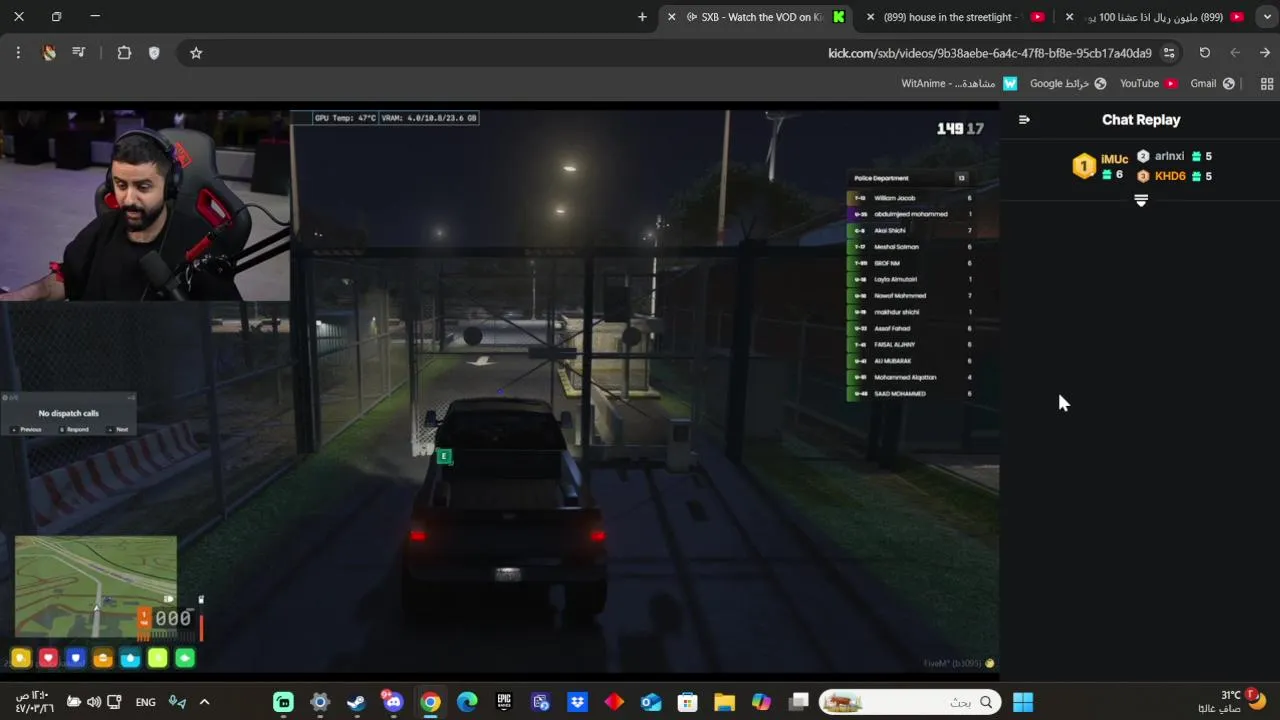Click the shield extension icon
The width and height of the screenshot is (1280, 720).
(154, 53)
